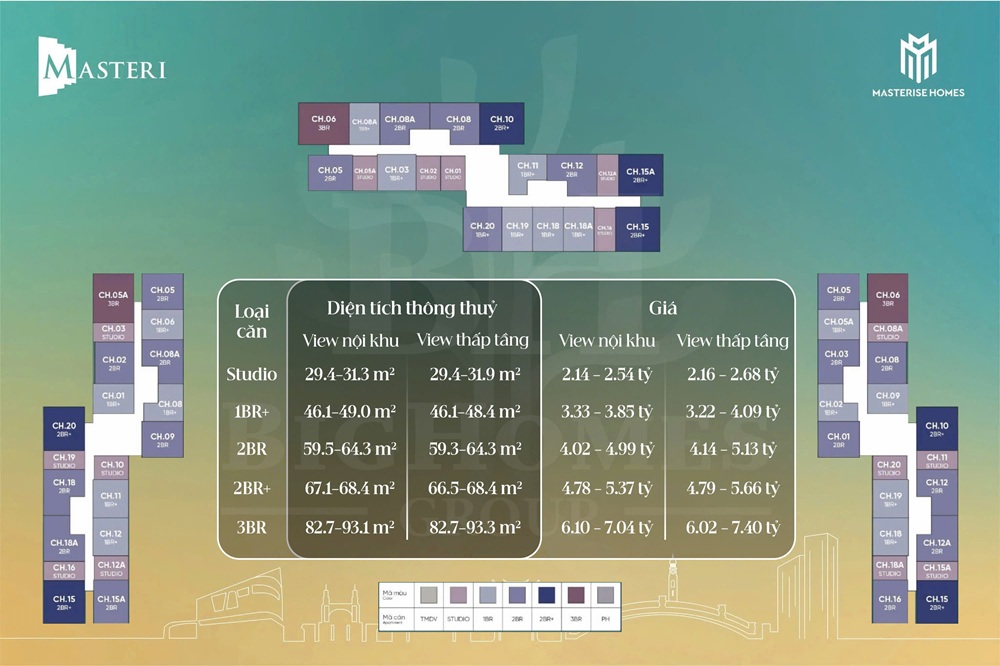Click the Masteri logo

pos(101,67)
